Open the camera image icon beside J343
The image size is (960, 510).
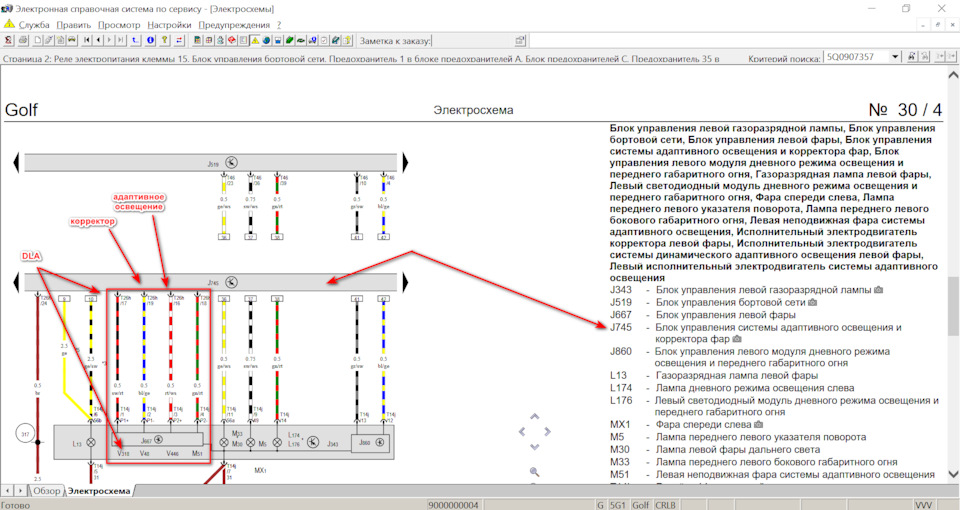pyautogui.click(x=879, y=290)
